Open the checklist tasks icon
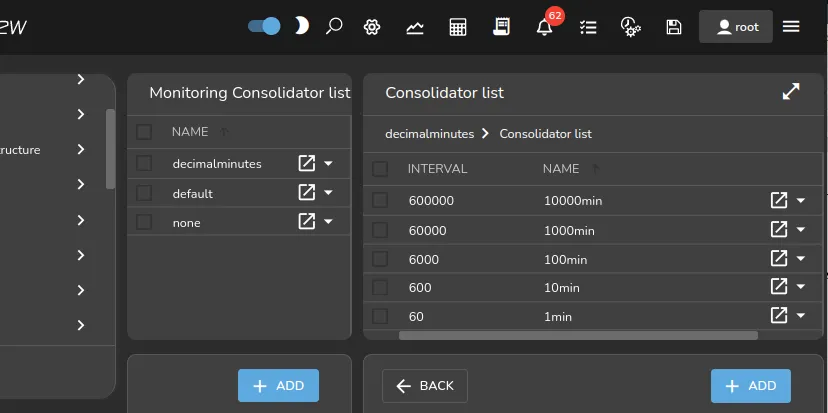This screenshot has height=413, width=828. tap(588, 27)
